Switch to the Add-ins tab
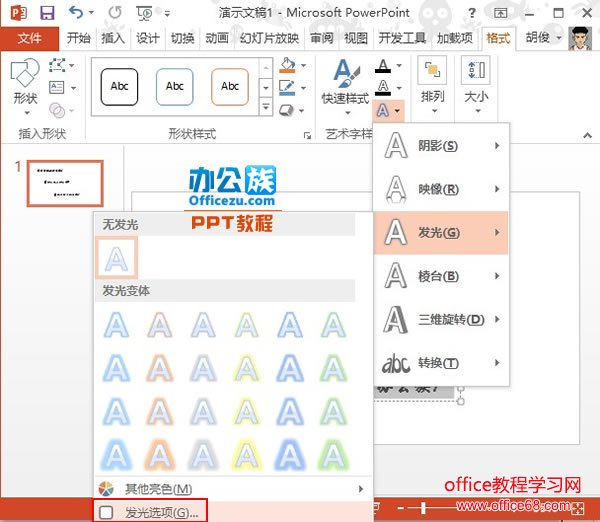This screenshot has height=522, width=600. pos(455,38)
